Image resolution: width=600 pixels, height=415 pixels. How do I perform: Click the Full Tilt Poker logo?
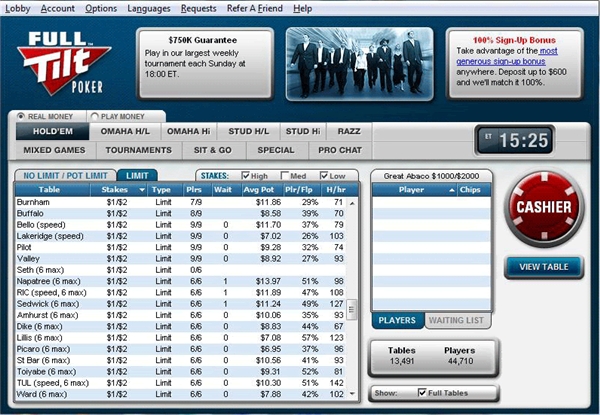[x=68, y=62]
